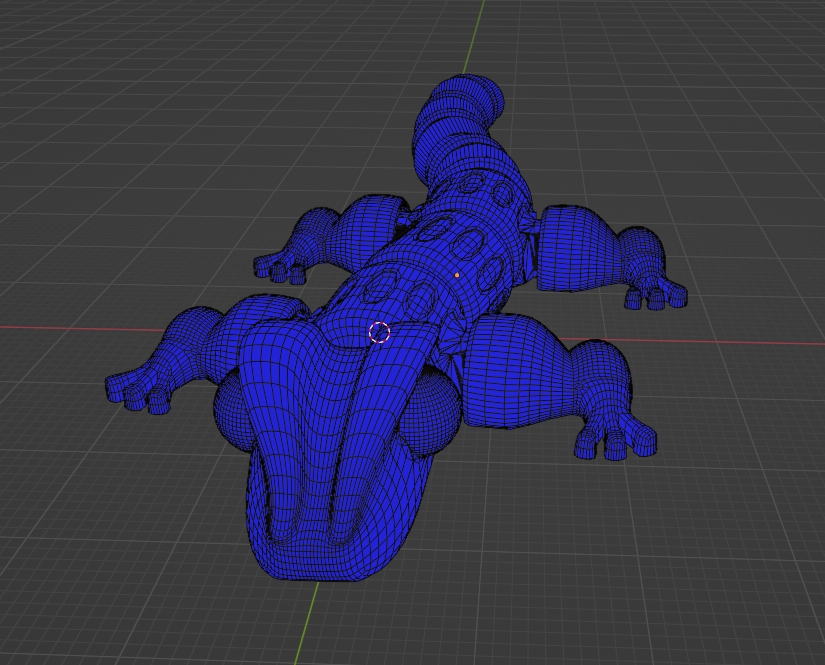Click the lizard's front left hand
The height and width of the screenshot is (665, 825).
[x=139, y=390]
